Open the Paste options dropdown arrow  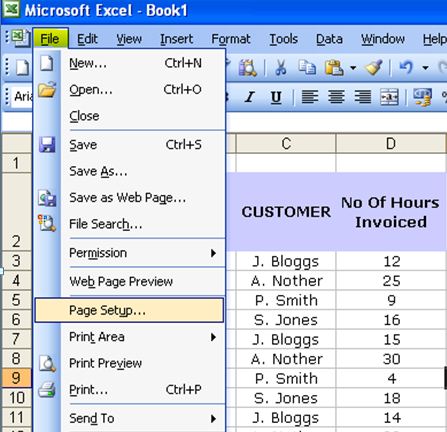coord(353,68)
